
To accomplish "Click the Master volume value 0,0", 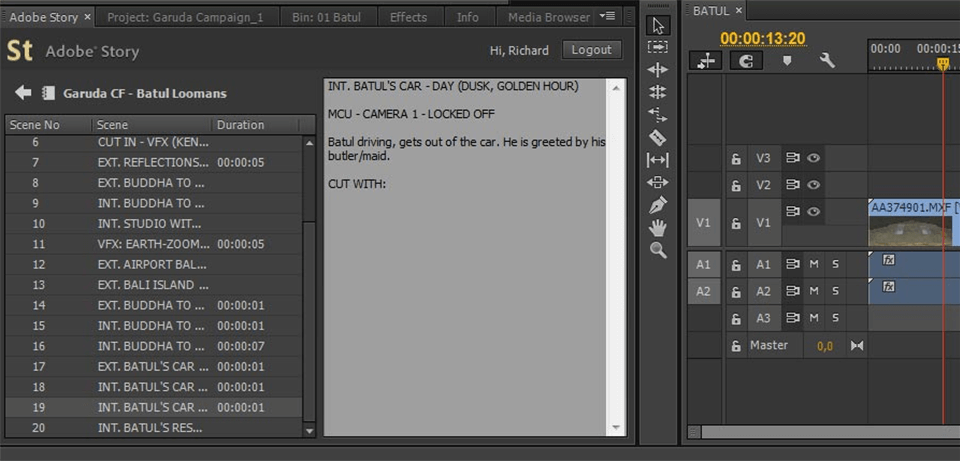I will pyautogui.click(x=825, y=347).
